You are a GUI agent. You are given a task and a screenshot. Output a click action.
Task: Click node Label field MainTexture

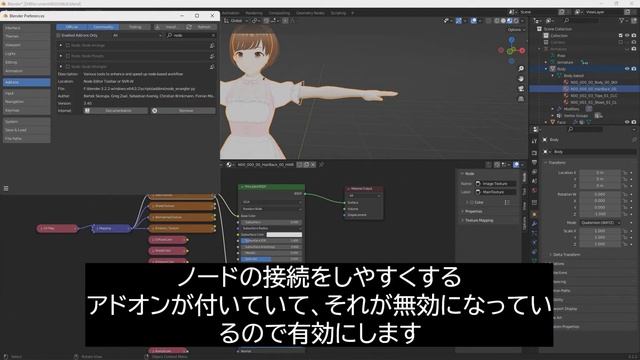[x=496, y=192]
